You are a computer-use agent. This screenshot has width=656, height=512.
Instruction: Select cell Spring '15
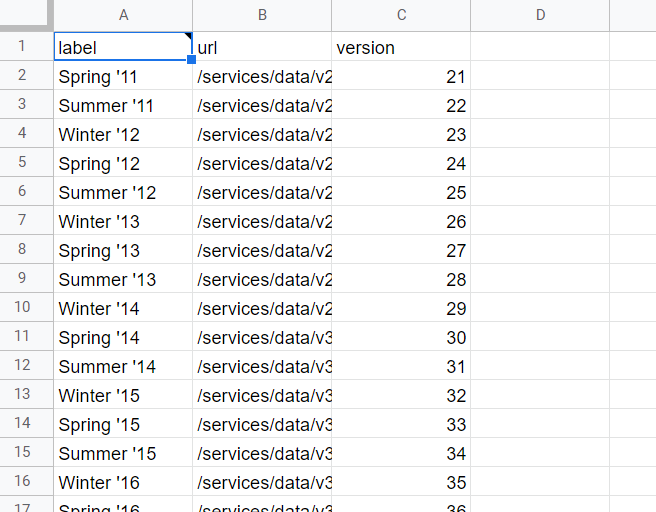click(x=123, y=423)
